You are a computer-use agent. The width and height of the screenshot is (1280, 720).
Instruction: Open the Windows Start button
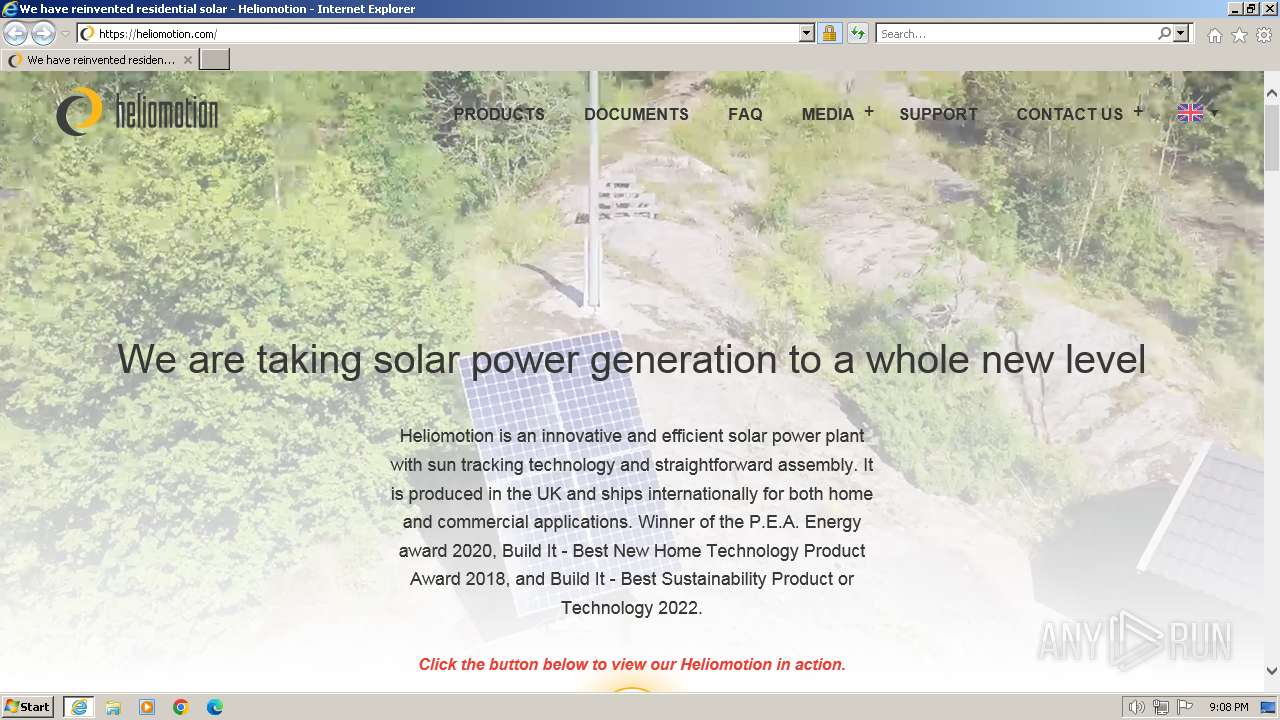tap(28, 706)
